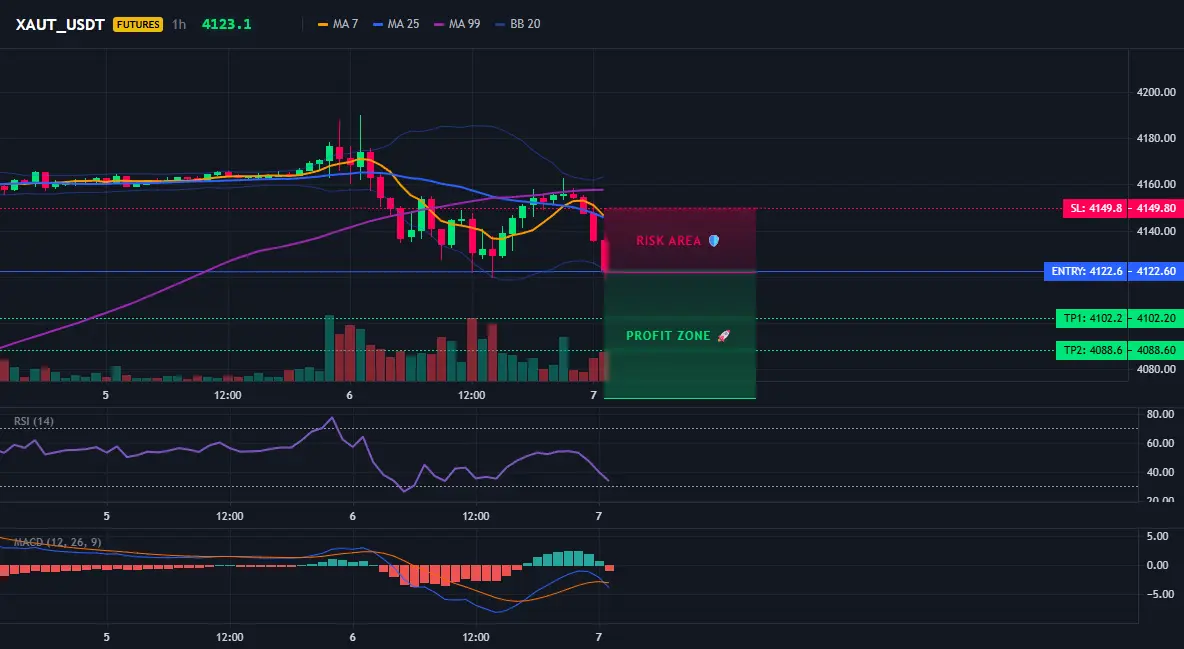Click the 4122.60 entry axis price
Viewport: 1184px width, 649px height.
click(x=1155, y=271)
